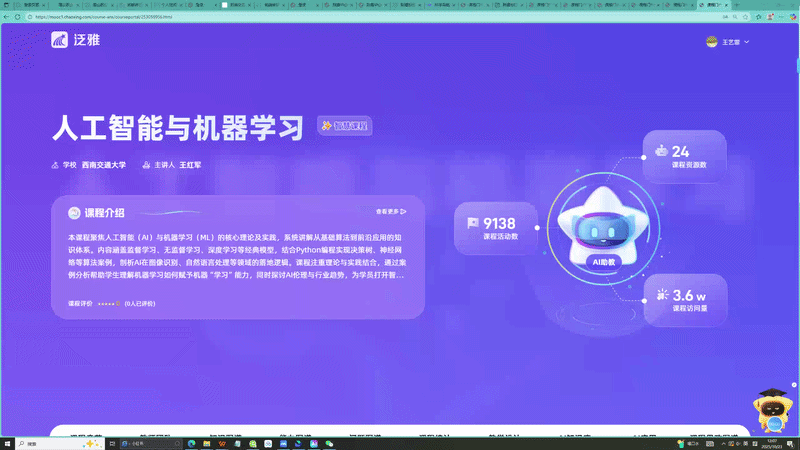Bookmark this page with the star icon
This screenshot has width=800, height=450.
click(x=745, y=17)
